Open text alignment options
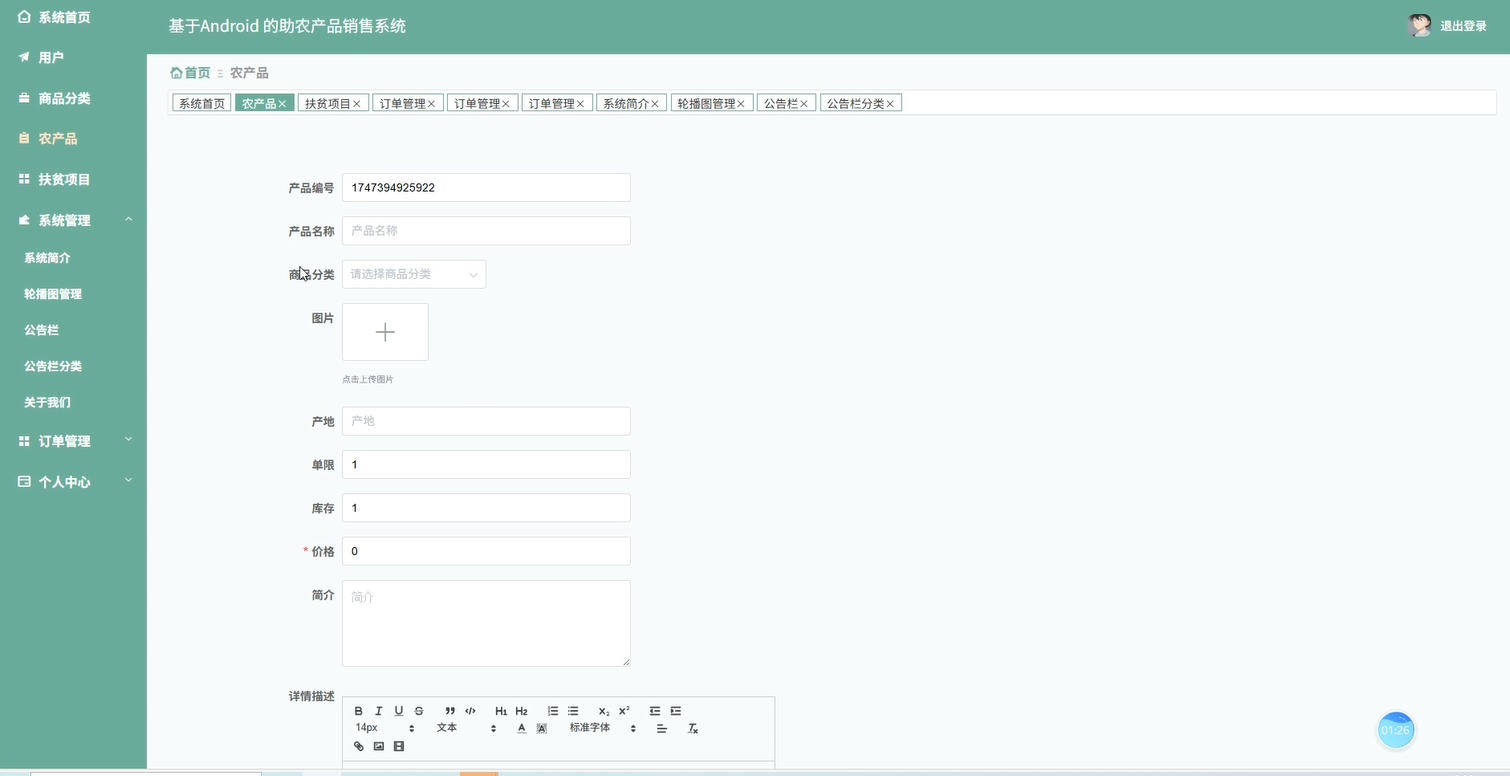This screenshot has height=776, width=1510. click(x=662, y=729)
